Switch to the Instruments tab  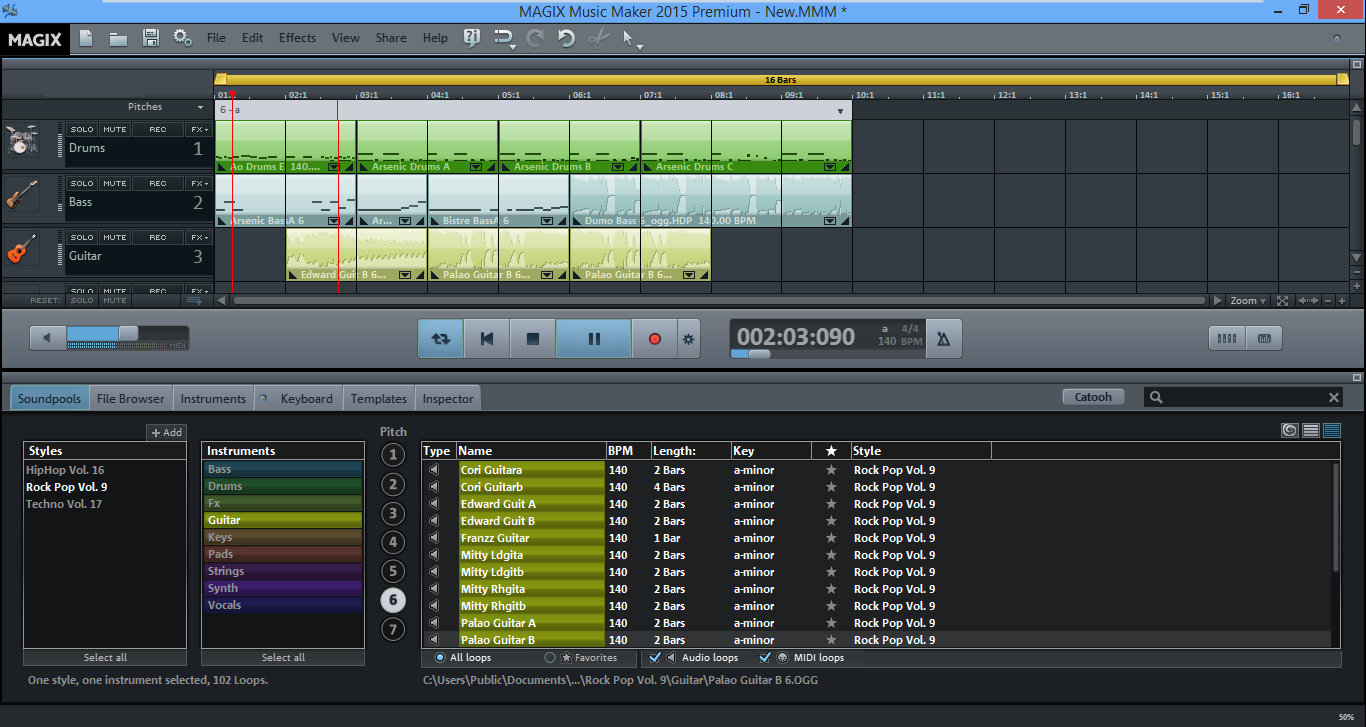pos(213,398)
